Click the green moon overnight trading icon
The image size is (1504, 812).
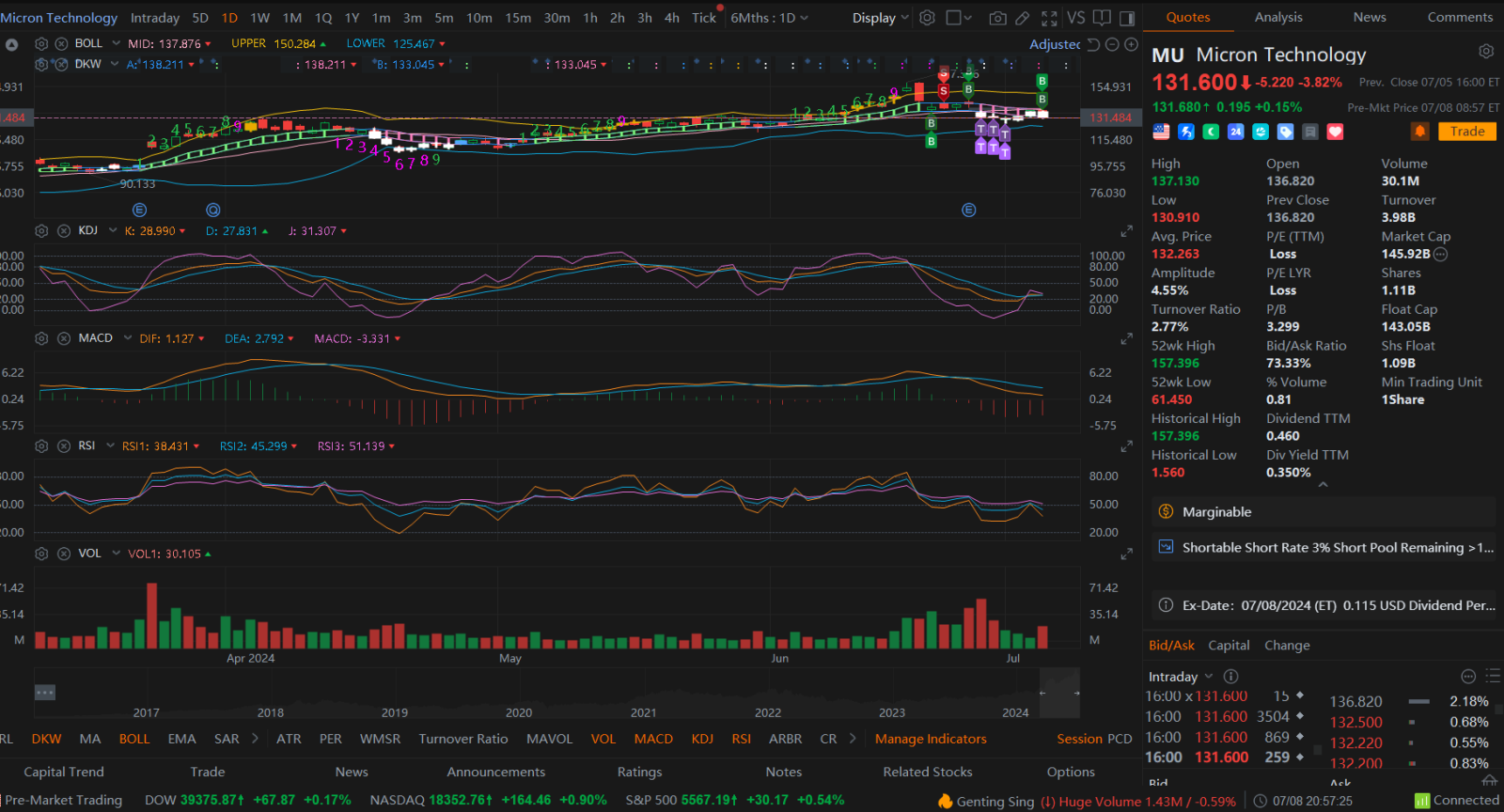[x=1211, y=132]
